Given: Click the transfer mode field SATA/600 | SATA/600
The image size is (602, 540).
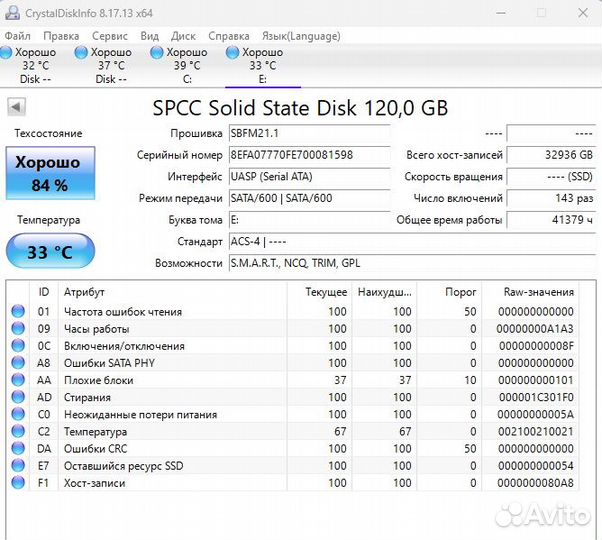Looking at the screenshot, I should [x=309, y=198].
